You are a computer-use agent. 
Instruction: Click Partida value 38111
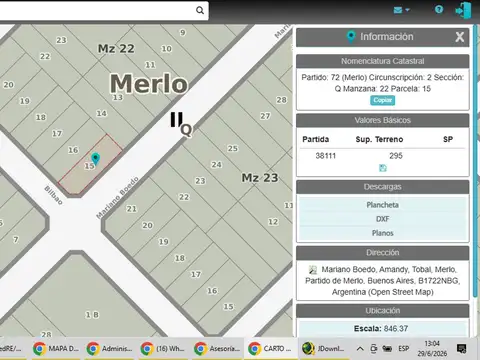[x=326, y=156]
